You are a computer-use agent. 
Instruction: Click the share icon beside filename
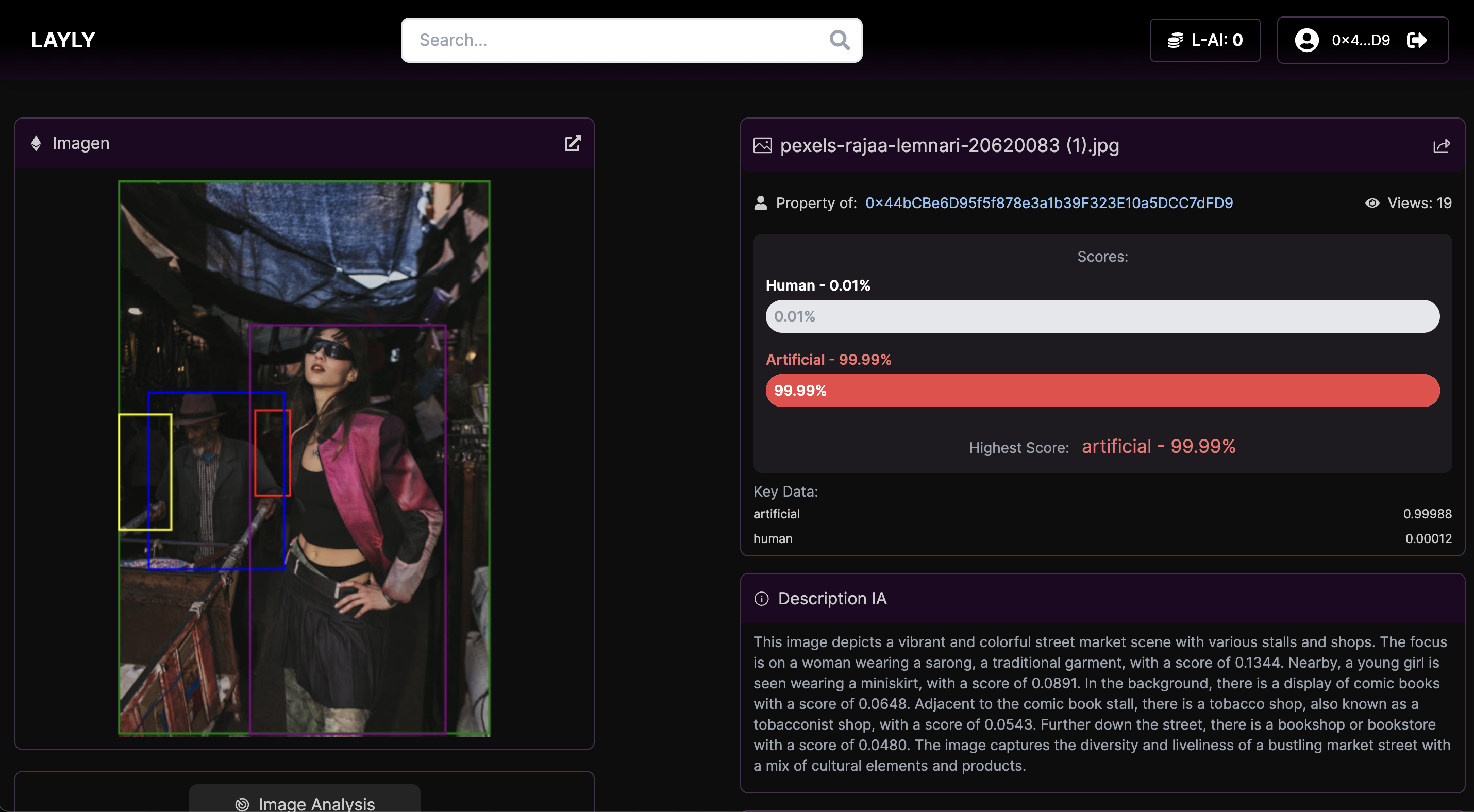[1441, 146]
